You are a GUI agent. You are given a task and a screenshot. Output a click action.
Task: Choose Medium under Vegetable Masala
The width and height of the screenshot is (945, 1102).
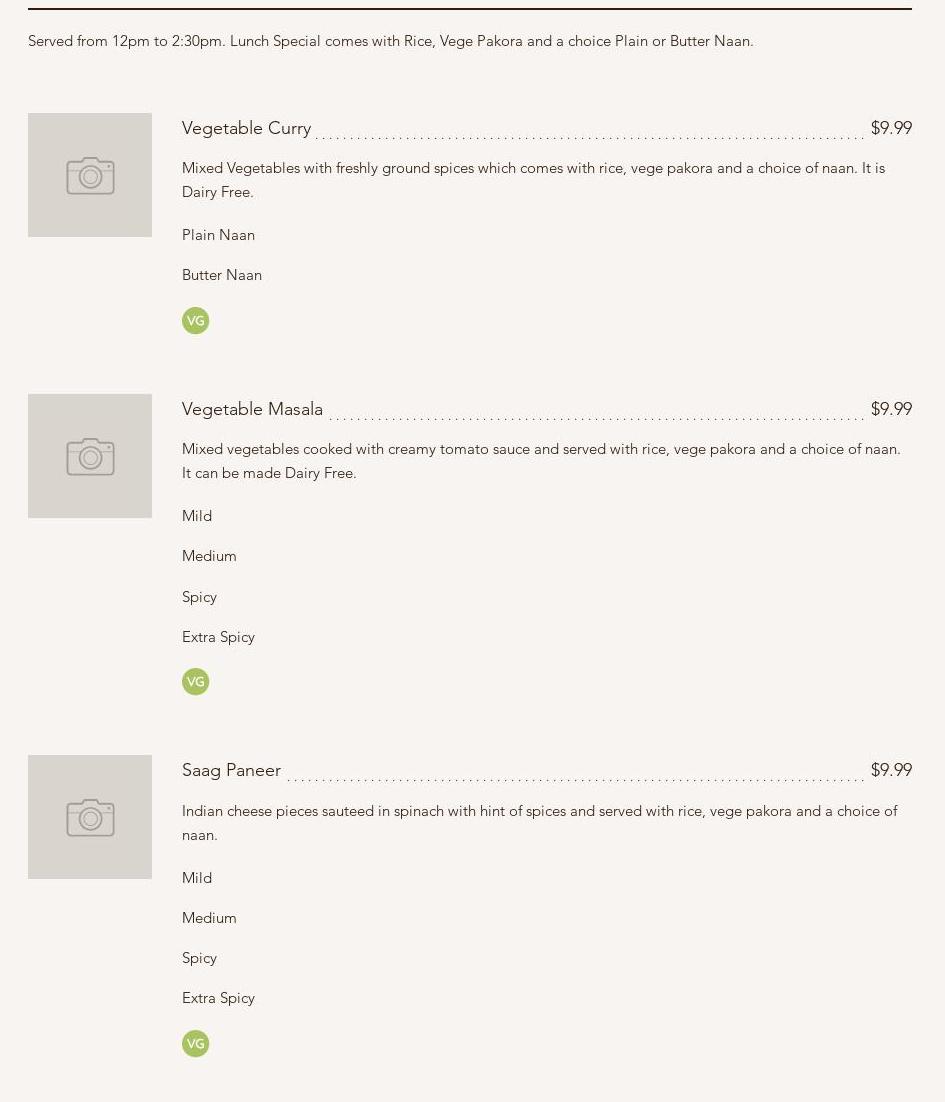tap(209, 556)
